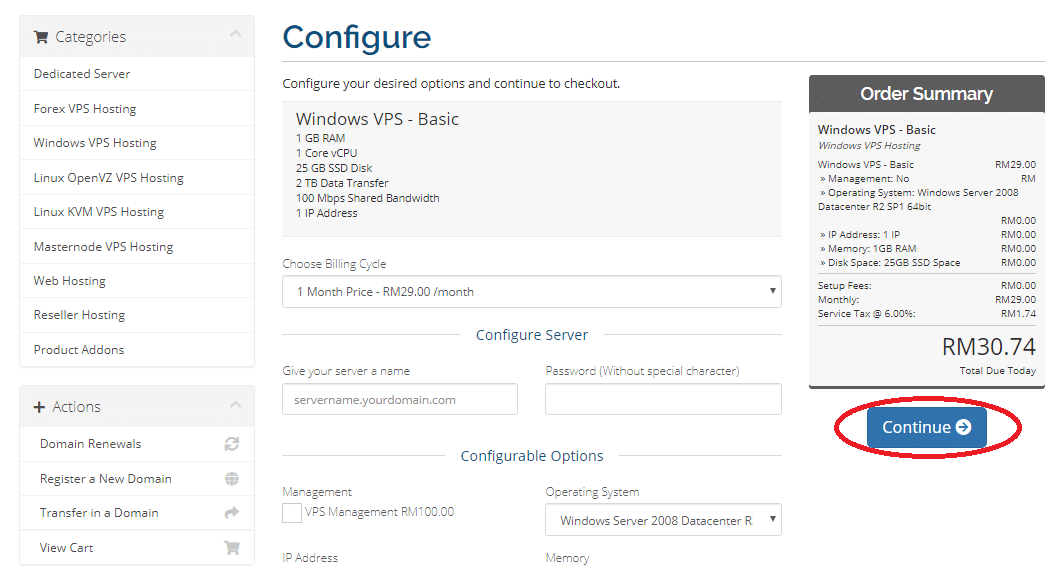Collapse the Actions panel chevron
Screen dimensions: 1061x567
pos(235,405)
